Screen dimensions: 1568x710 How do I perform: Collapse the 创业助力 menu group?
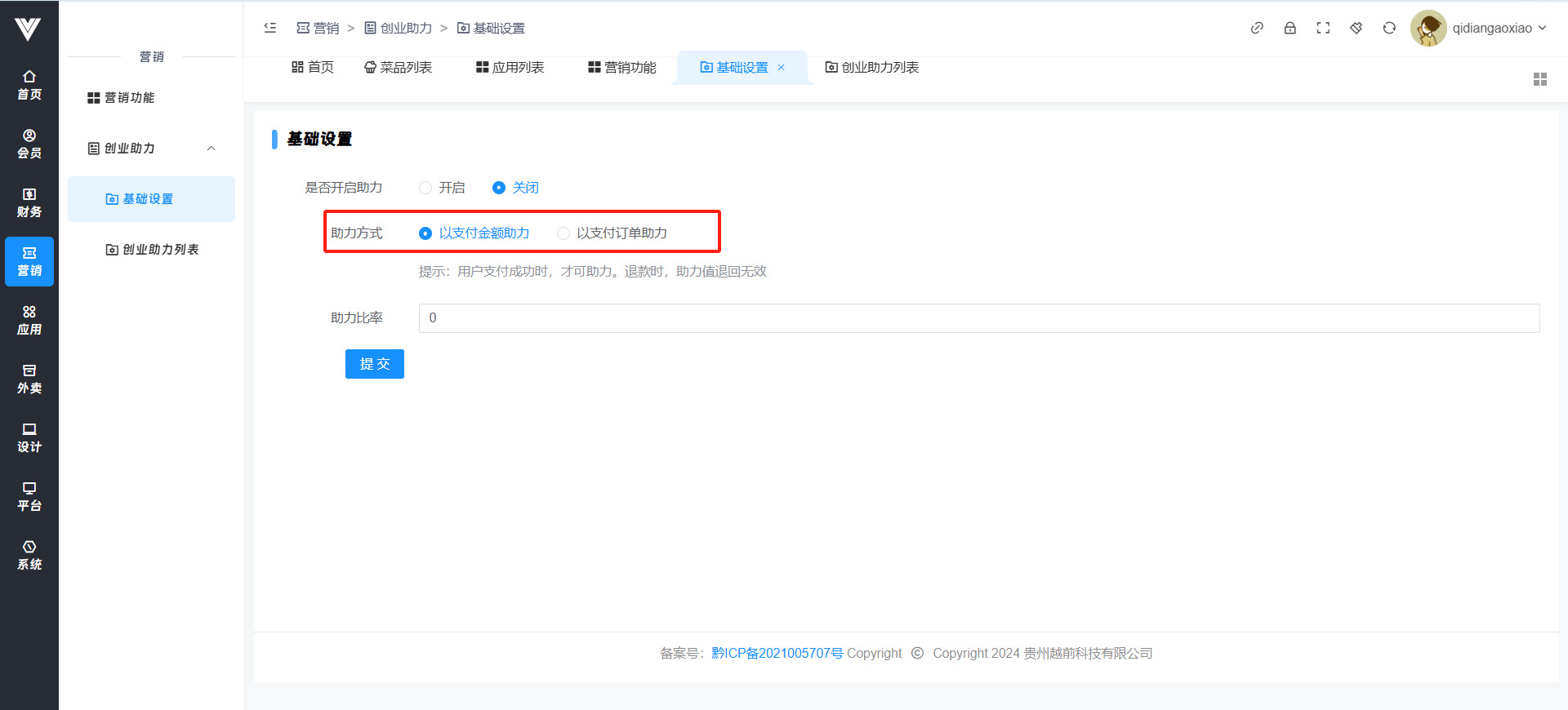tap(211, 149)
